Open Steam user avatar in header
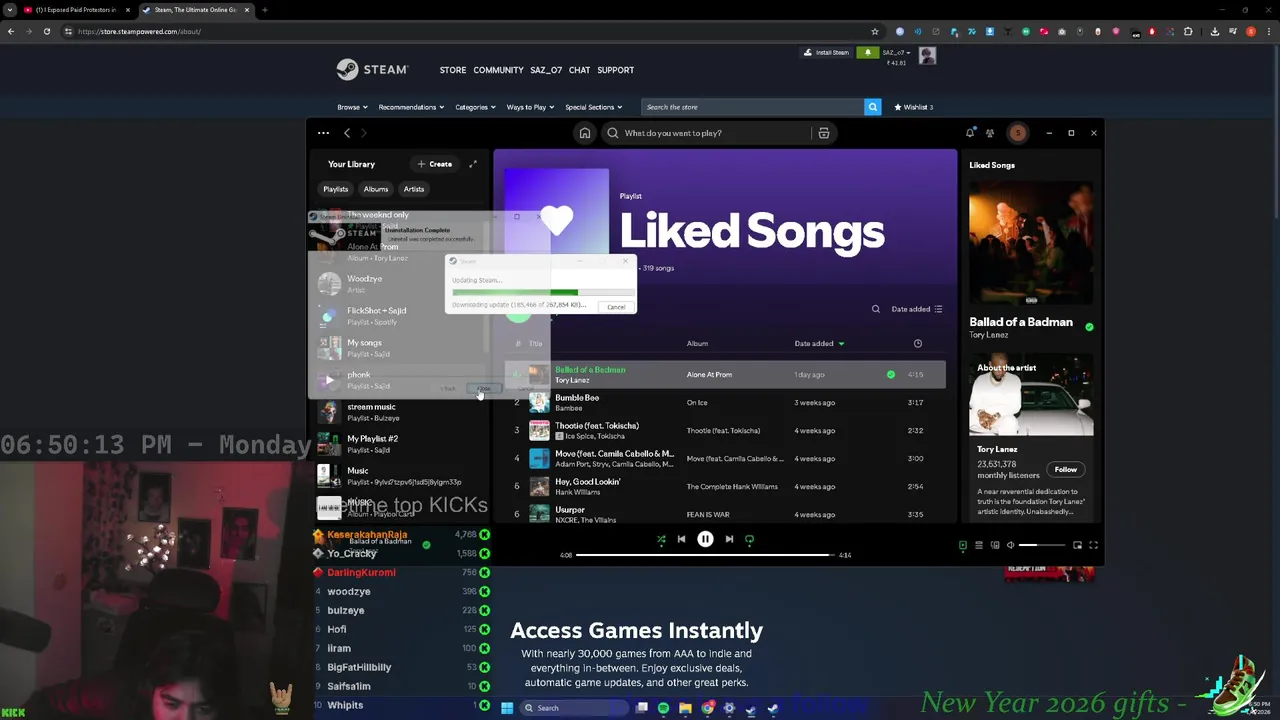The image size is (1280, 720). pyautogui.click(x=927, y=56)
